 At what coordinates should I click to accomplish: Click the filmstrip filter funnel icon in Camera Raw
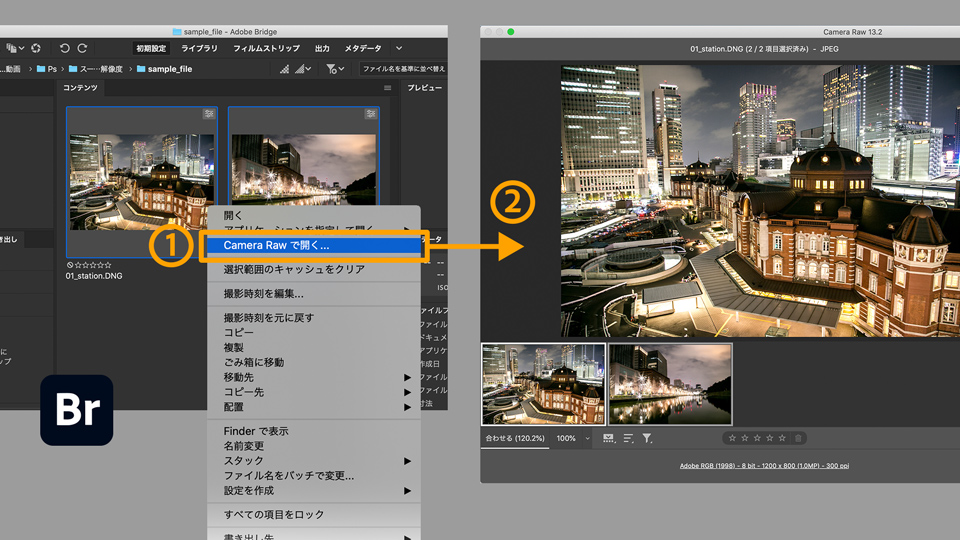647,438
